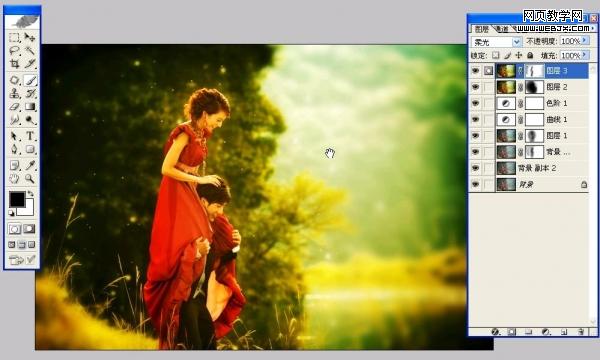Screen dimensions: 600x360
Task: Select the Type tool
Action: click(29, 136)
